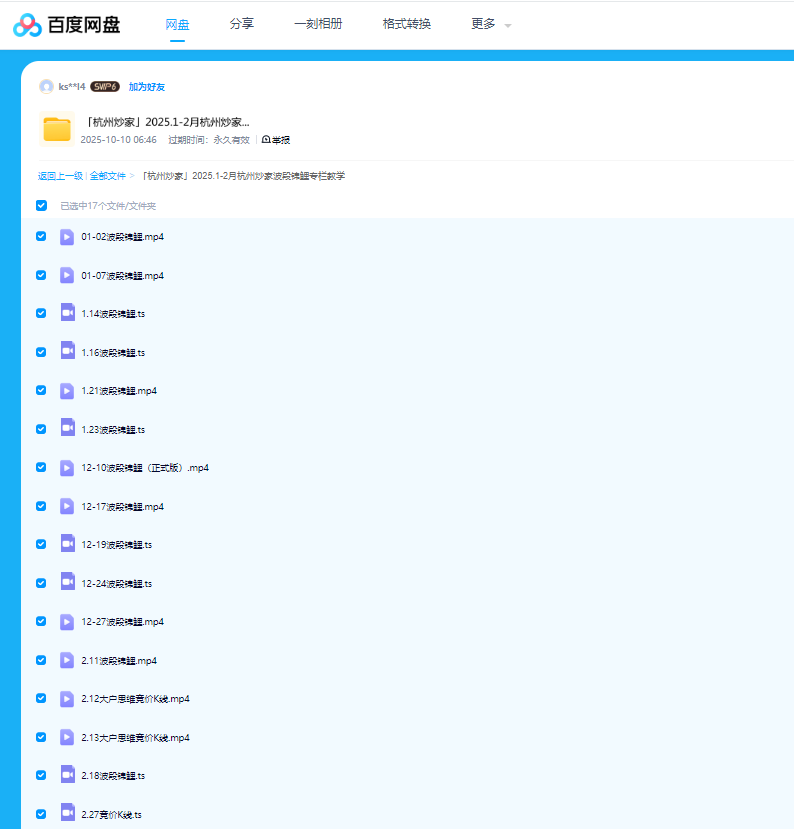Open file 2.12大户思维竞价K线.mp4
The height and width of the screenshot is (829, 794).
point(135,699)
